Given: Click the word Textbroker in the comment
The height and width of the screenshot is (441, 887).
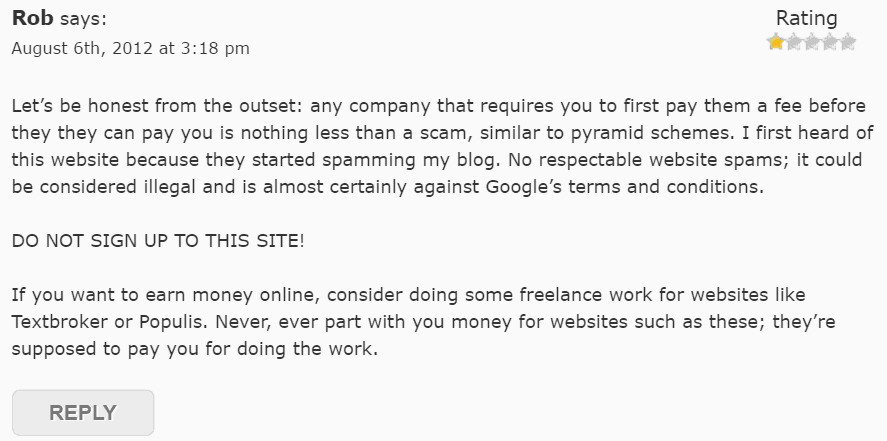Looking at the screenshot, I should click(x=59, y=322).
